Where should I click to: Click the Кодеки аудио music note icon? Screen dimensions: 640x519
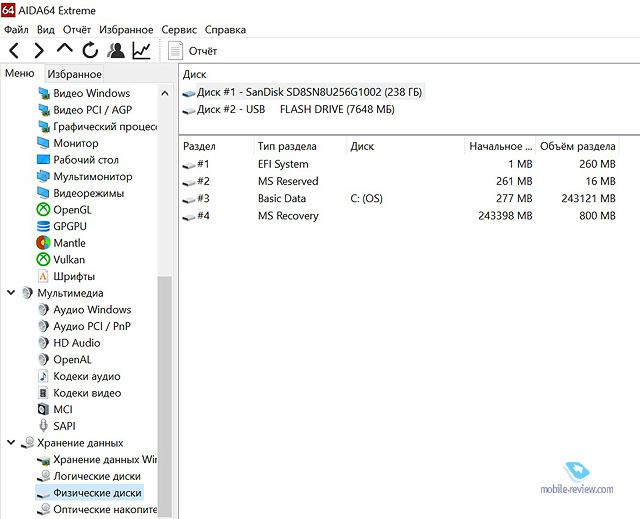pyautogui.click(x=43, y=376)
